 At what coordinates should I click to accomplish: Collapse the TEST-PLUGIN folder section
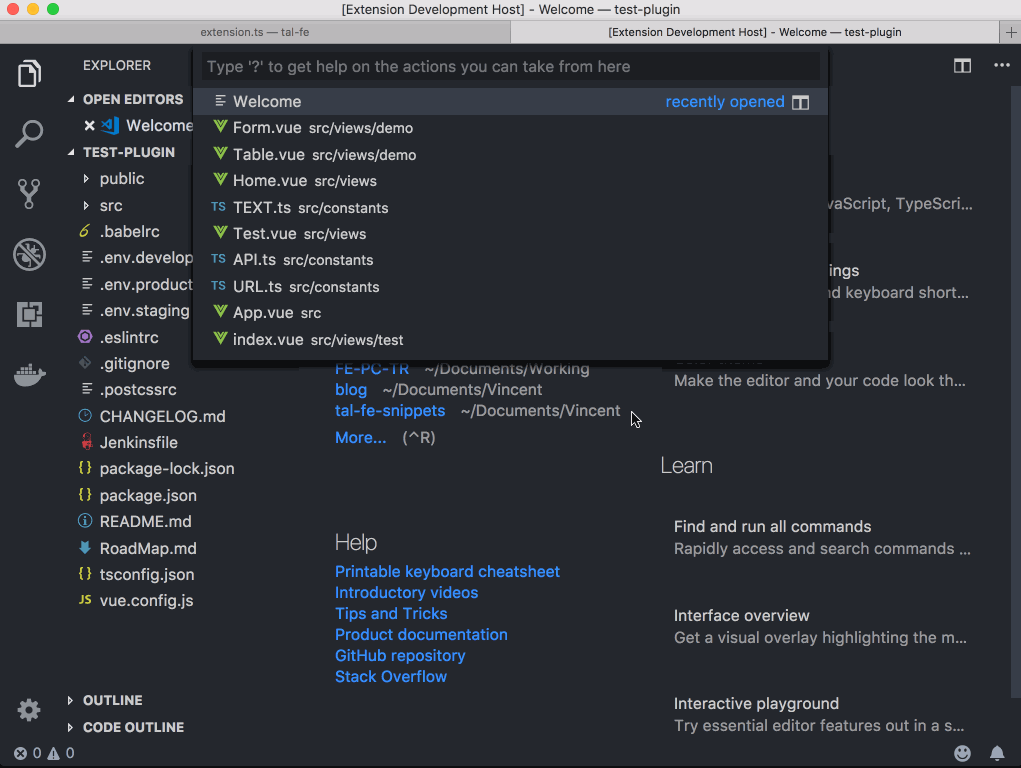click(127, 152)
